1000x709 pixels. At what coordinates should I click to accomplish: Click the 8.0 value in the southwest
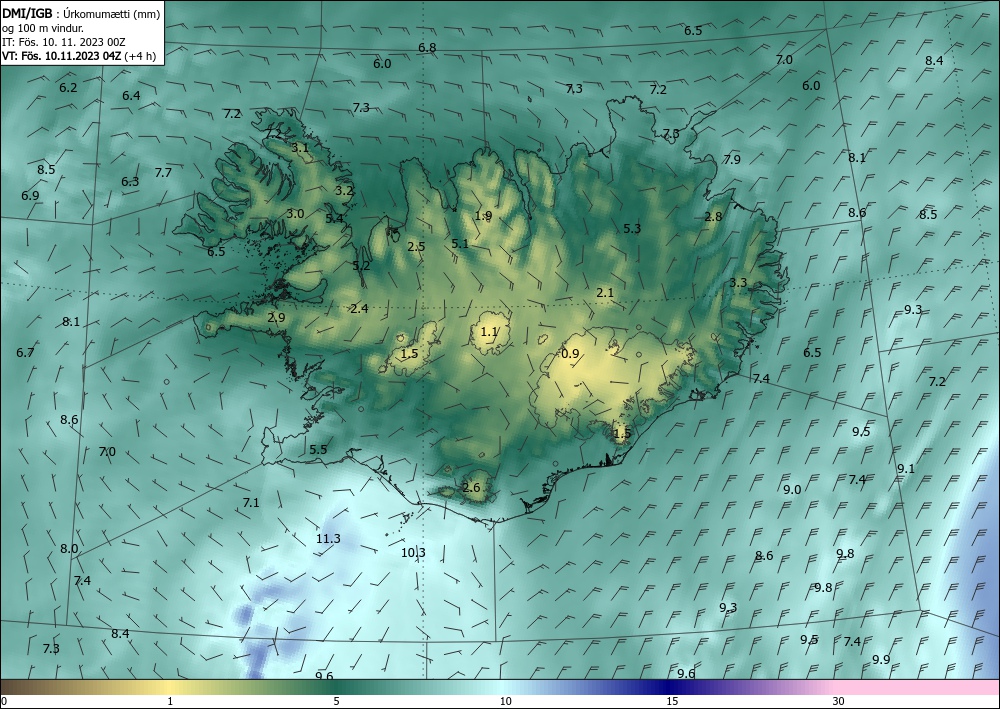tap(69, 549)
